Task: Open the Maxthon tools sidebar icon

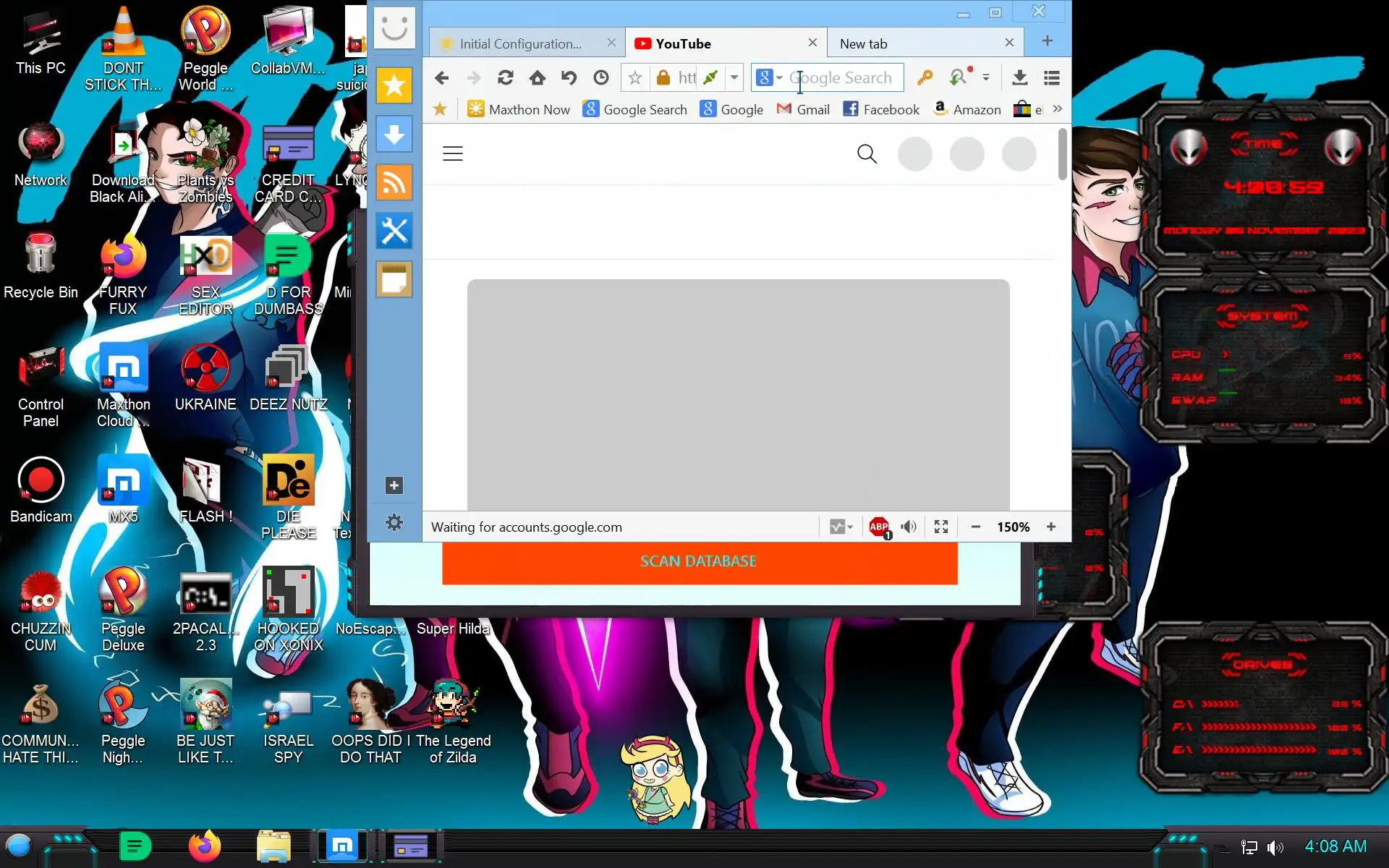Action: tap(394, 231)
